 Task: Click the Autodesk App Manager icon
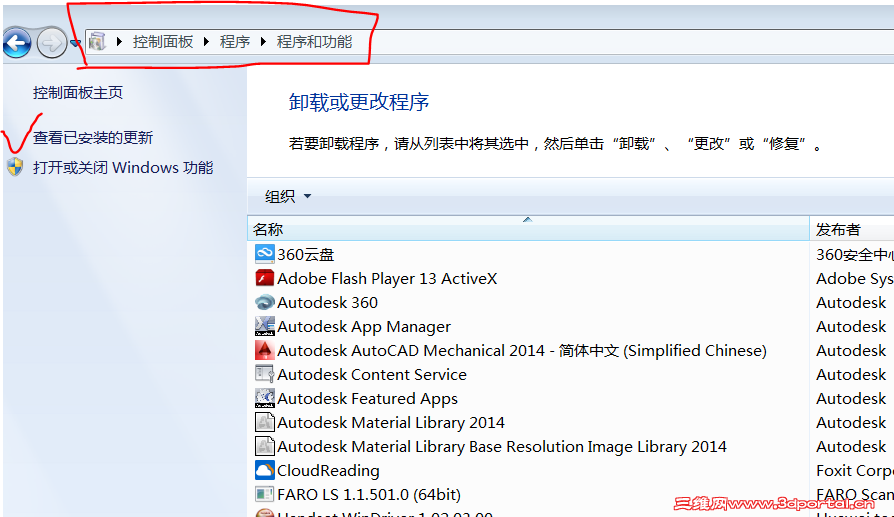(265, 326)
